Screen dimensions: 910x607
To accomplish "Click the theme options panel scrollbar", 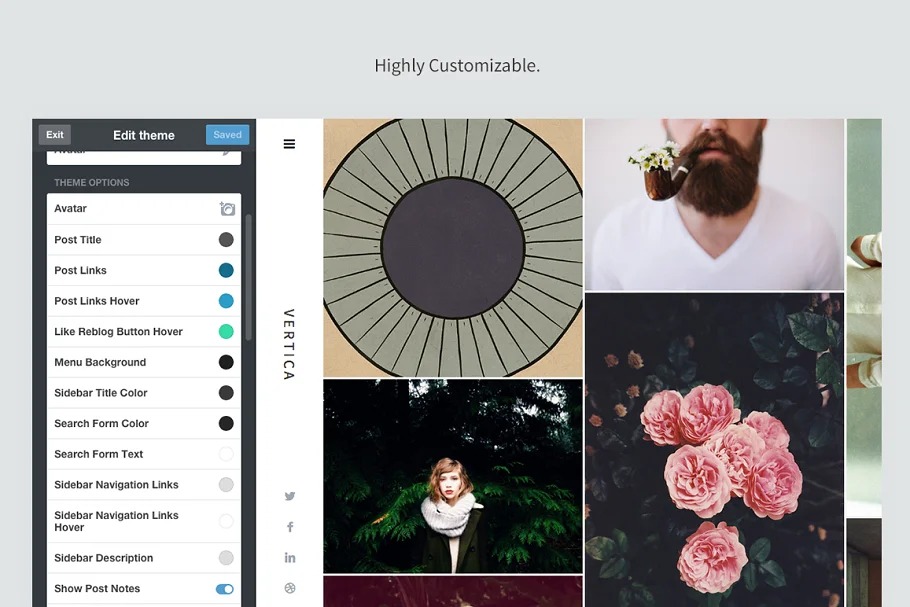I will [x=249, y=260].
